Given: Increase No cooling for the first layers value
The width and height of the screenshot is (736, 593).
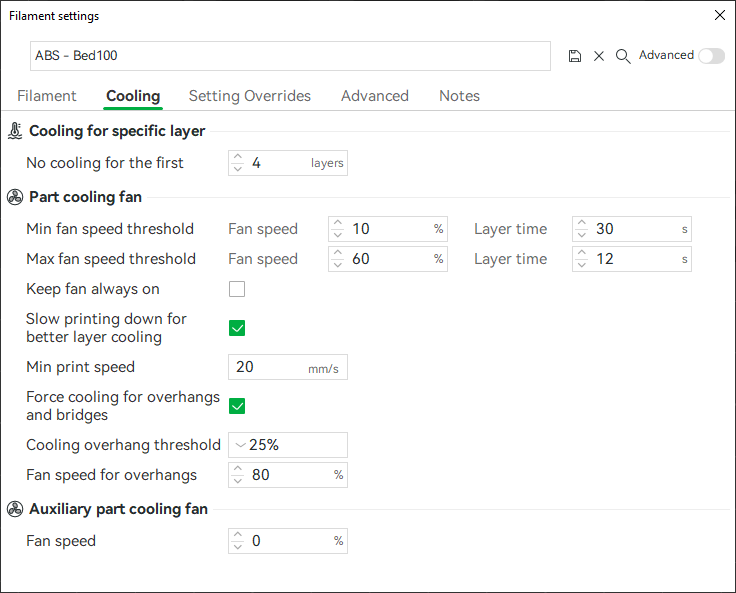Looking at the screenshot, I should (x=237, y=158).
